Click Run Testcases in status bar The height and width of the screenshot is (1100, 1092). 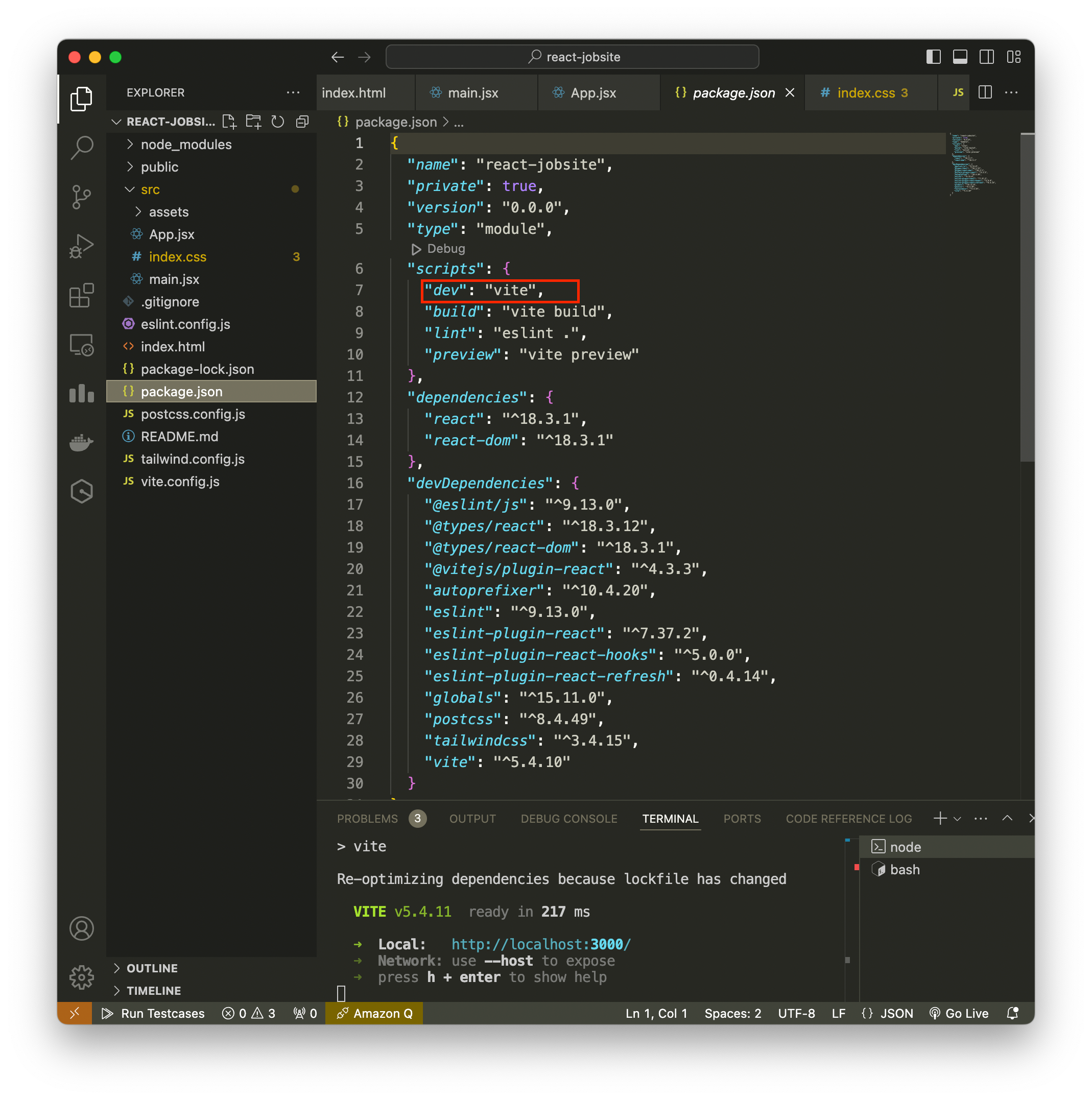(153, 1013)
